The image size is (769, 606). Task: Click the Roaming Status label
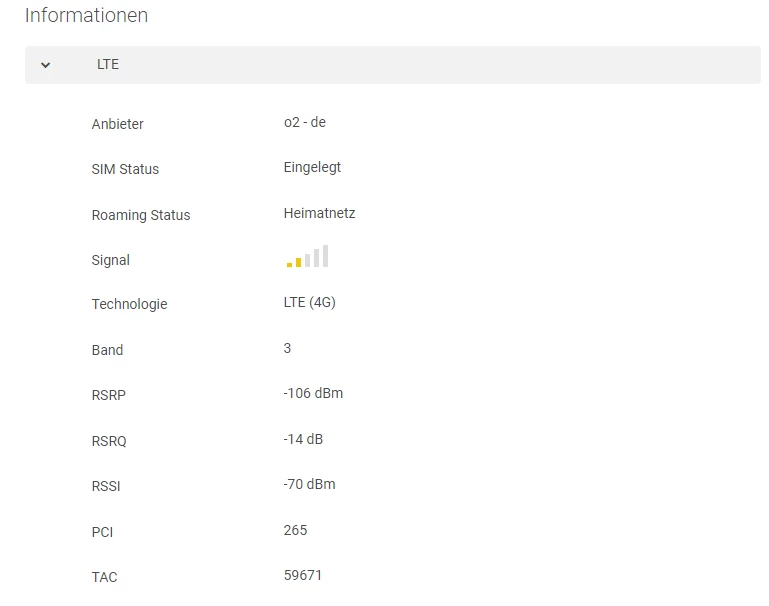point(141,215)
